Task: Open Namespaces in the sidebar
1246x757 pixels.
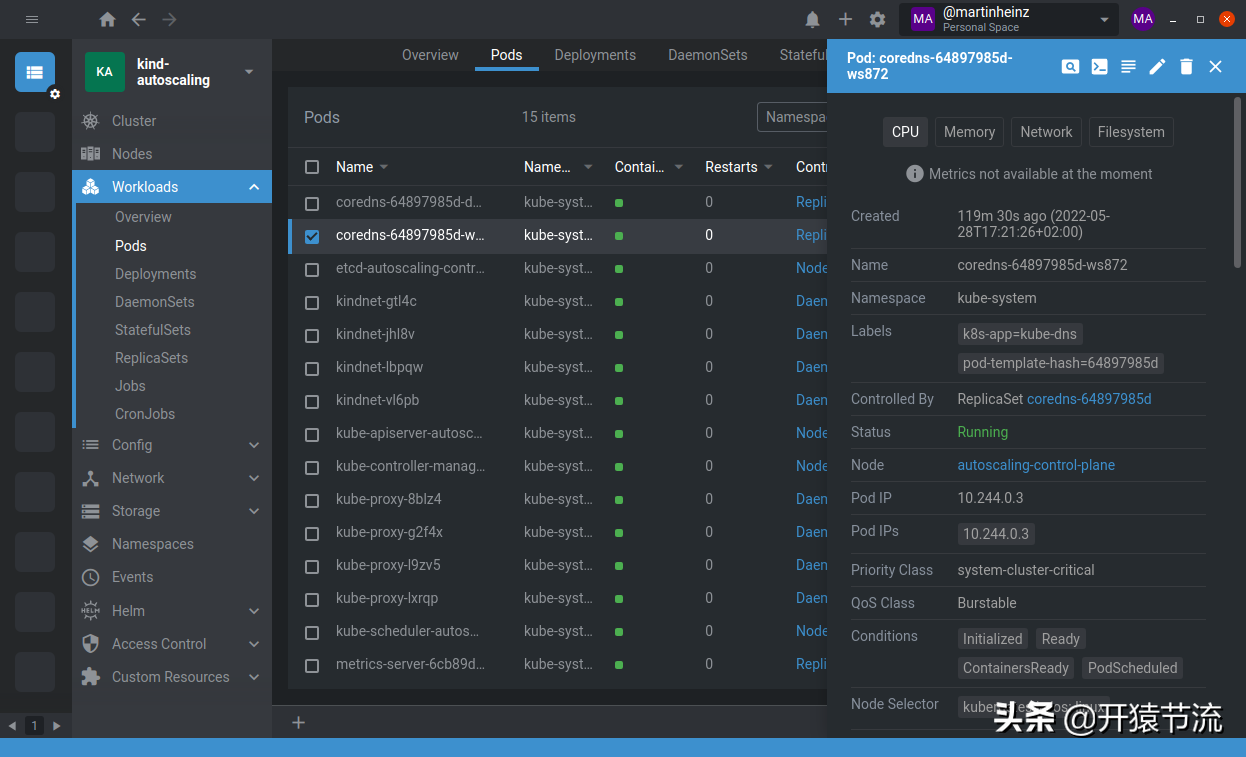Action: pos(152,544)
